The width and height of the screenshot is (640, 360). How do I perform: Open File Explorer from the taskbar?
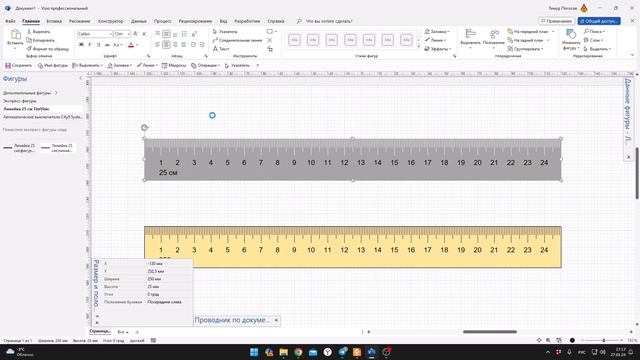(x=284, y=352)
